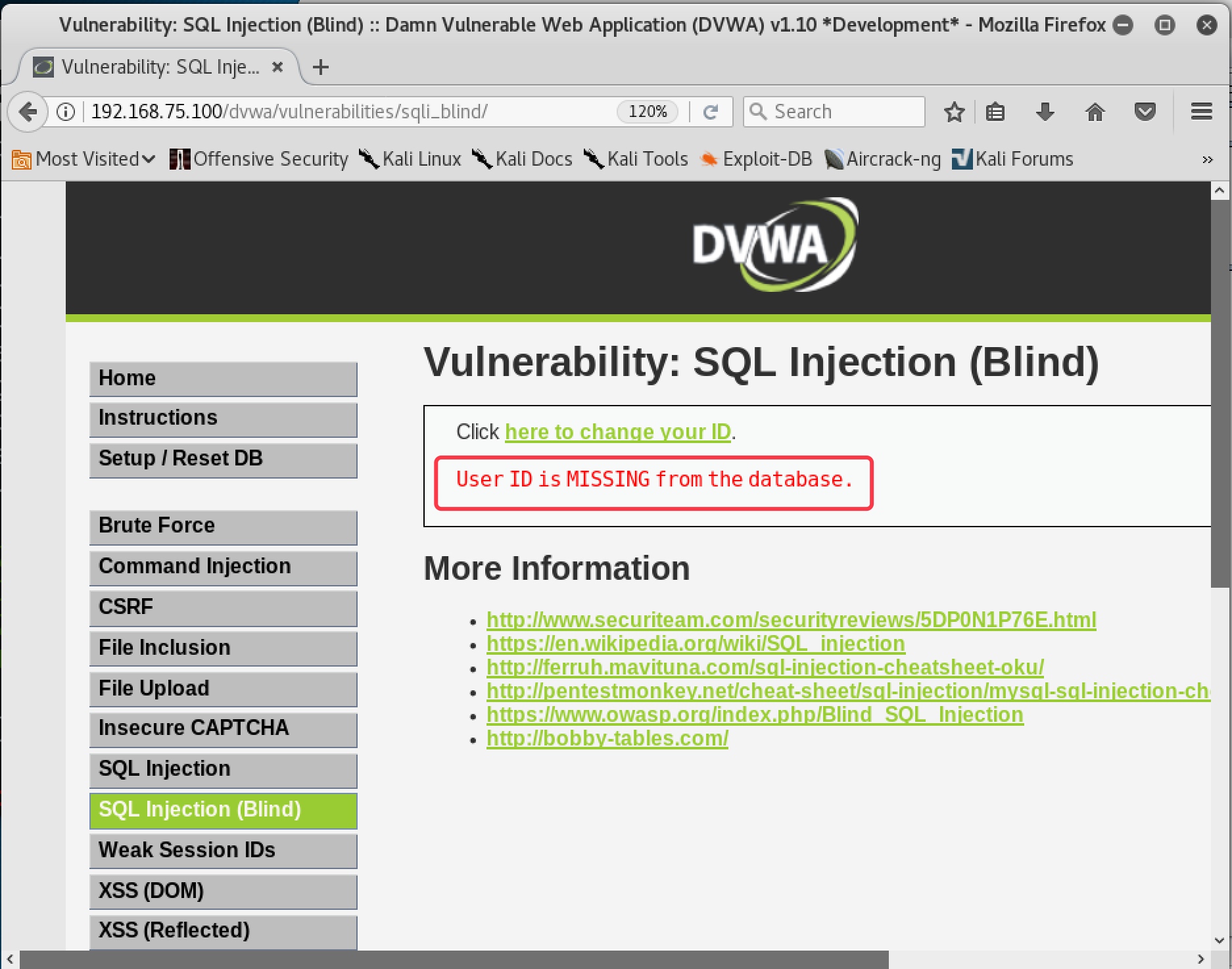Open the ferruh.mavituna.com cheatsheet link
1232x969 pixels.
pos(765,667)
